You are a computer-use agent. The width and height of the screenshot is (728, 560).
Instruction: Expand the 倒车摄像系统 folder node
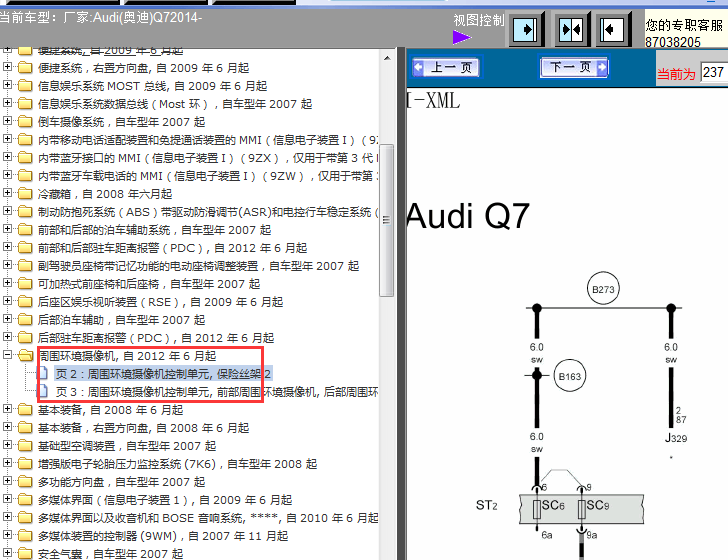7,120
